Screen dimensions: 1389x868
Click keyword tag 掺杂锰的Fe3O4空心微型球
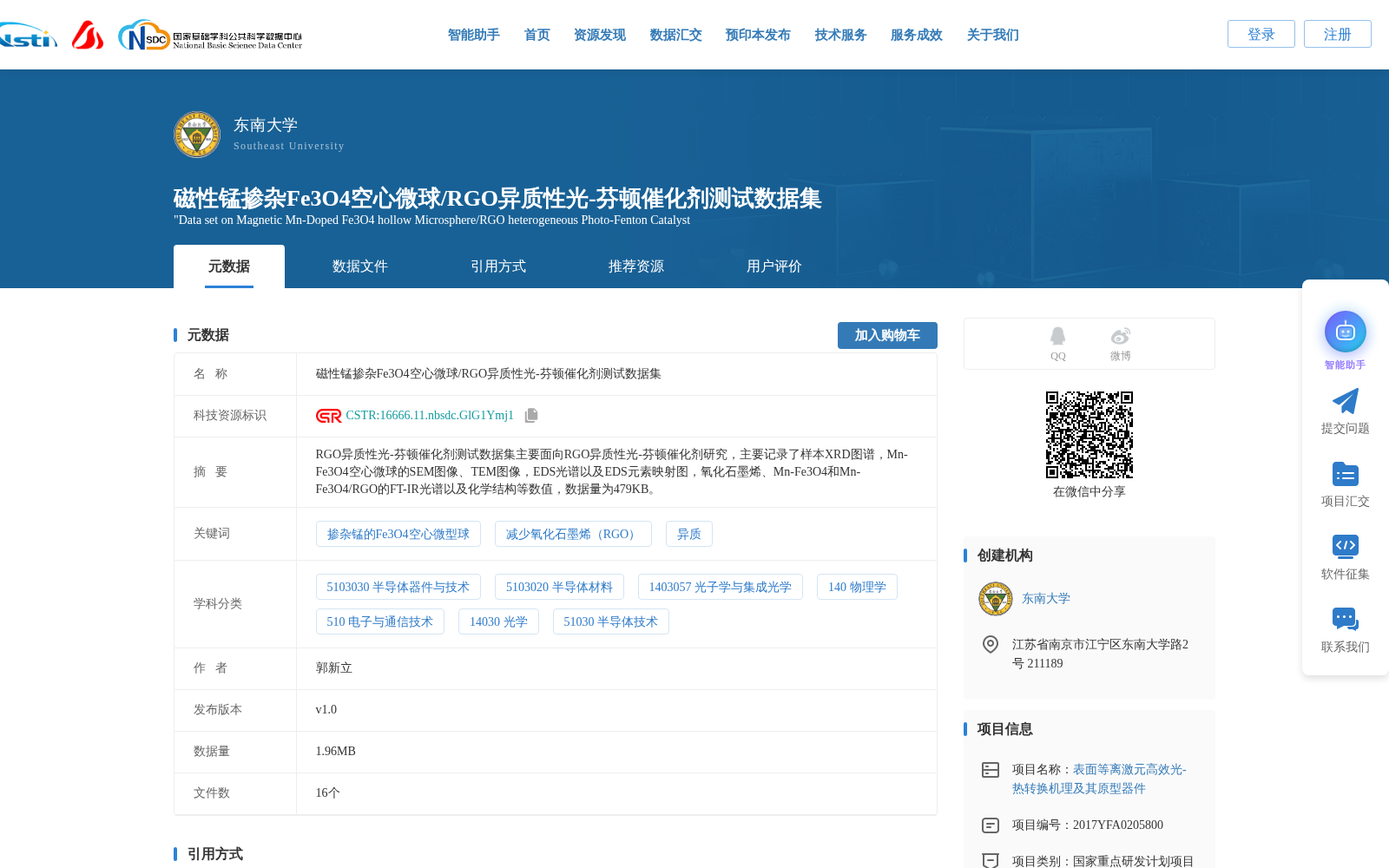coord(398,534)
